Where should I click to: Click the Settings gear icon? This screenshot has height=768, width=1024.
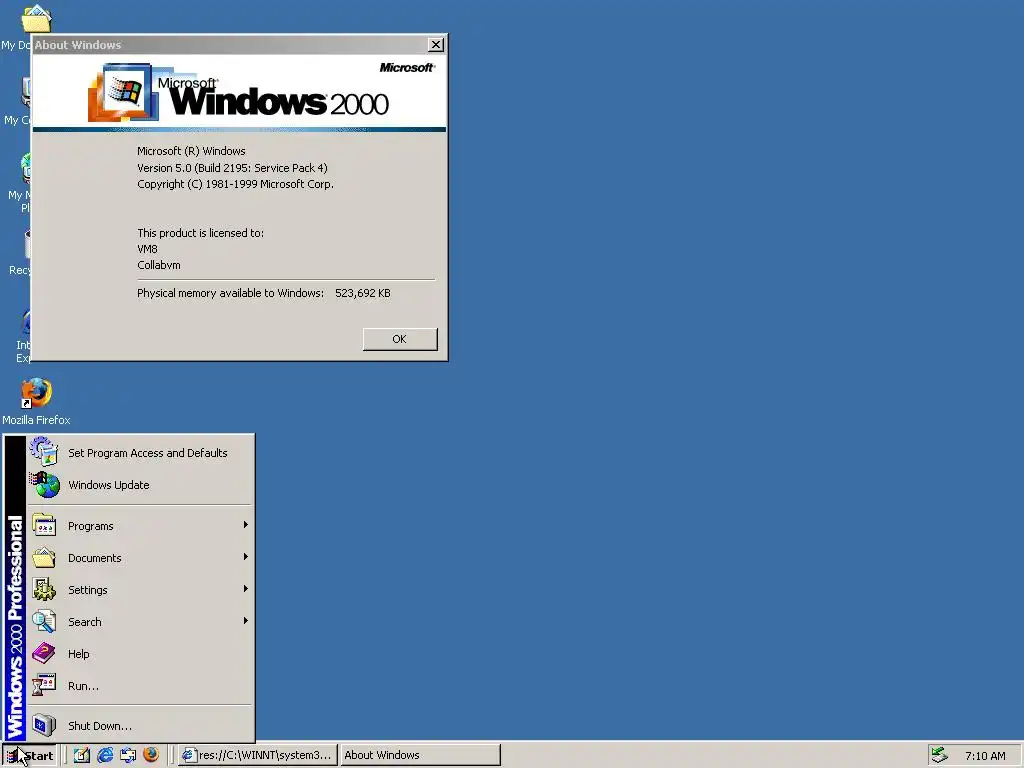click(44, 590)
